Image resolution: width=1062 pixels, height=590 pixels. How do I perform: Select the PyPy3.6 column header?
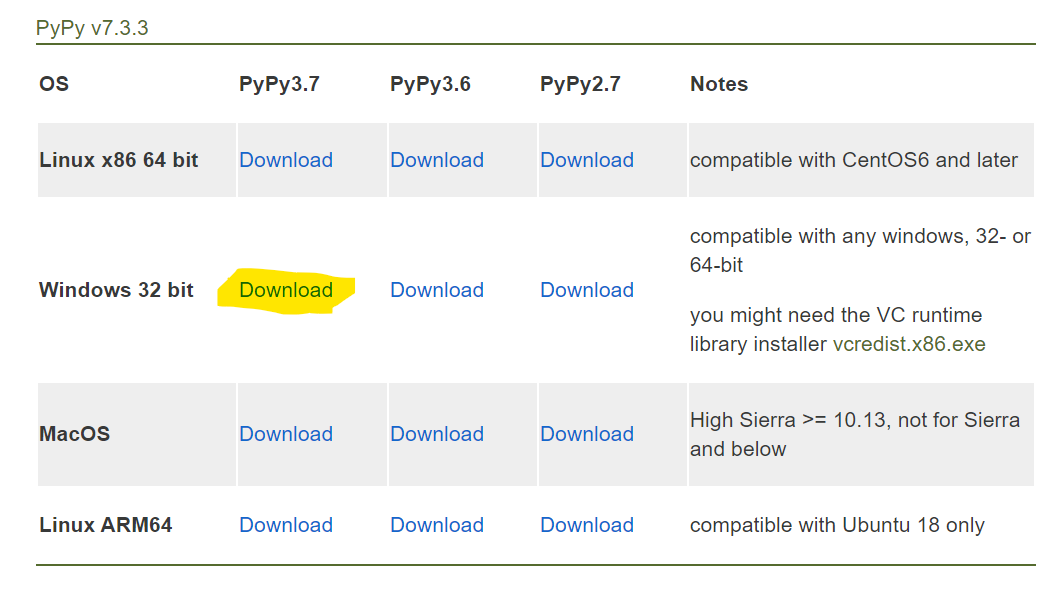click(430, 84)
